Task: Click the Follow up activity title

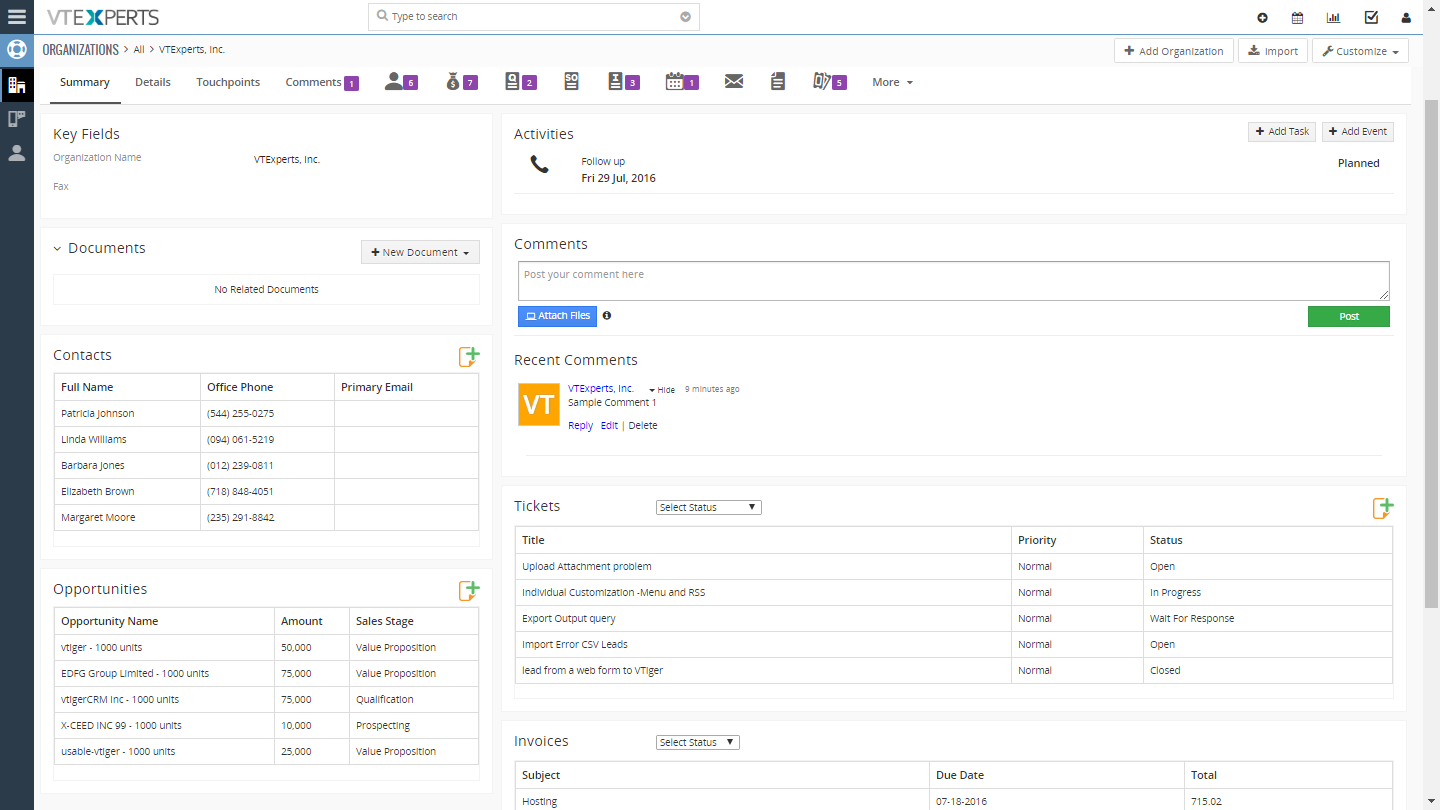Action: [x=603, y=162]
